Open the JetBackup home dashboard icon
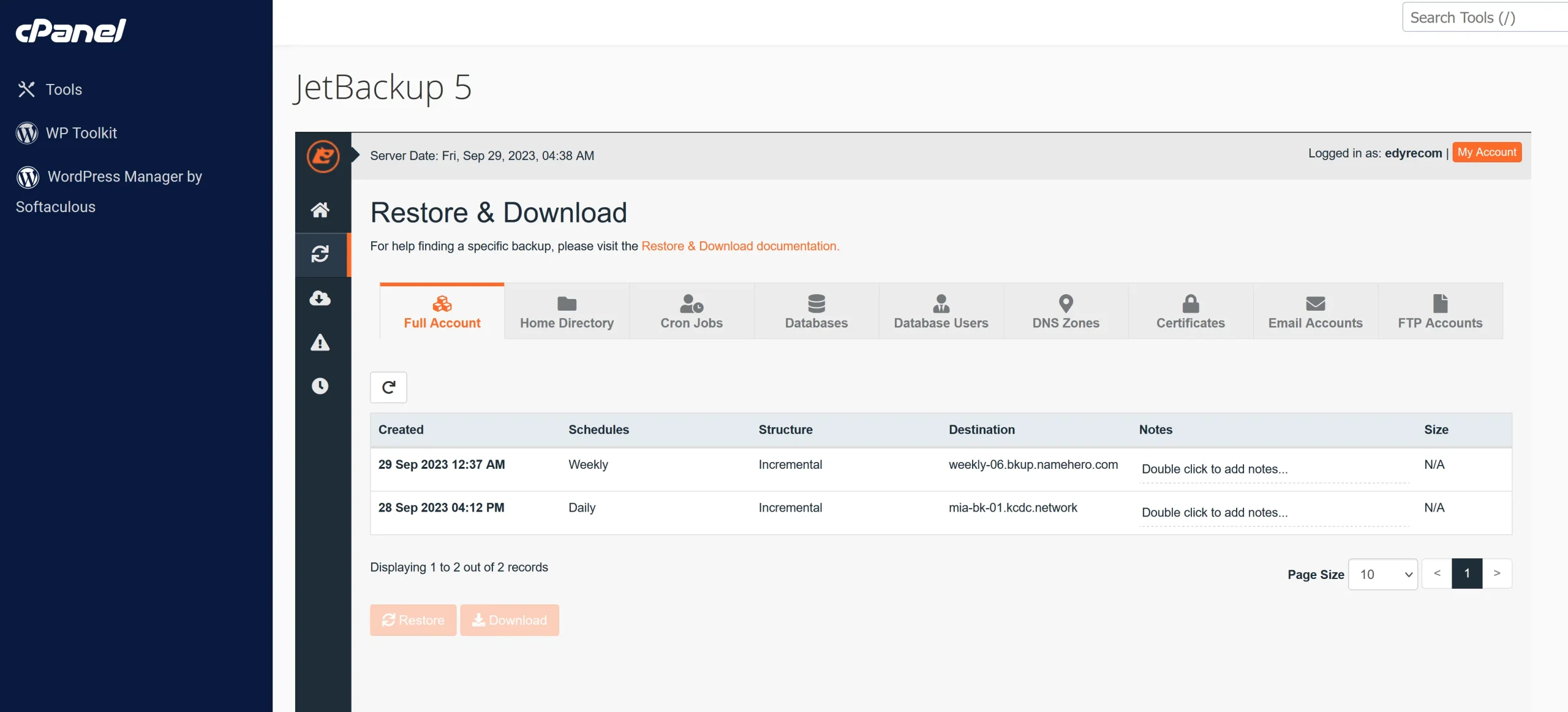 click(x=321, y=210)
